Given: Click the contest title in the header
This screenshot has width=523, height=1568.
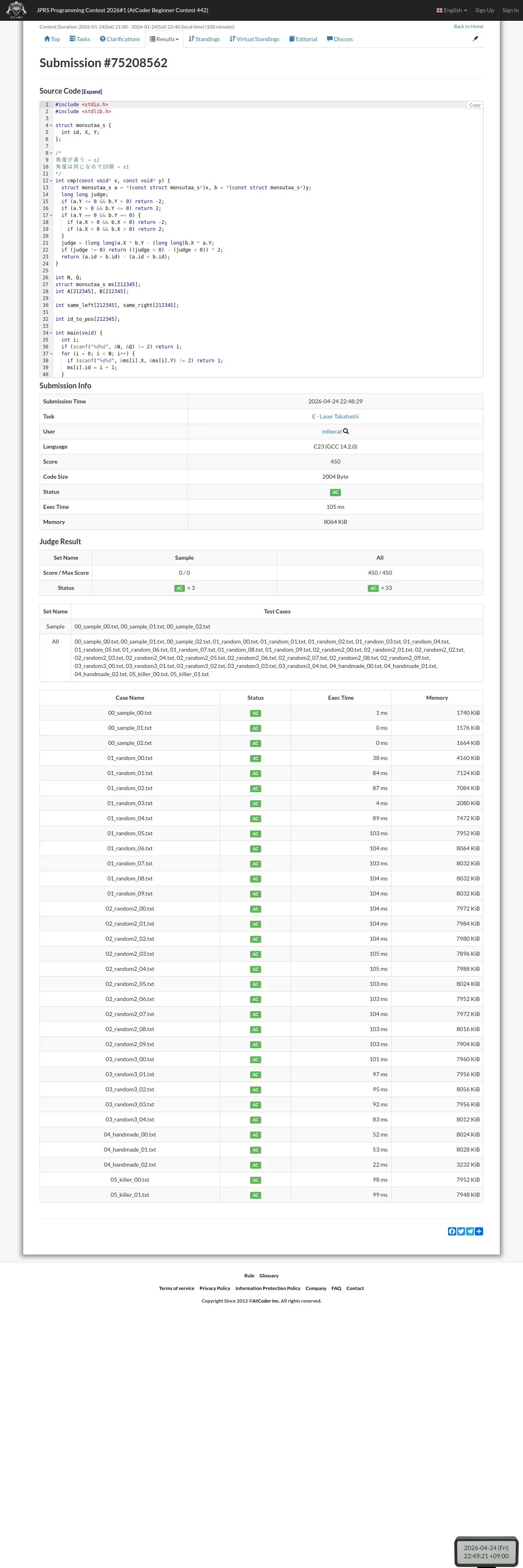Looking at the screenshot, I should (122, 10).
